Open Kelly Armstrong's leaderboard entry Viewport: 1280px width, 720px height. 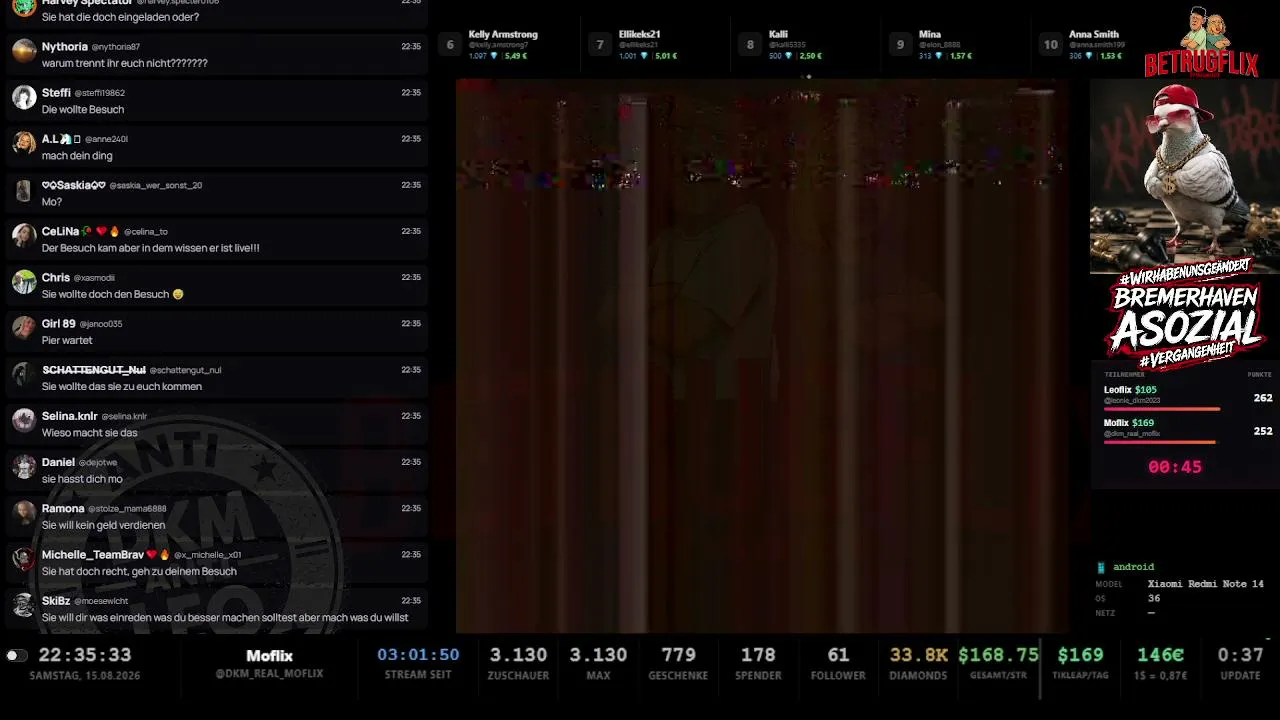[505, 44]
